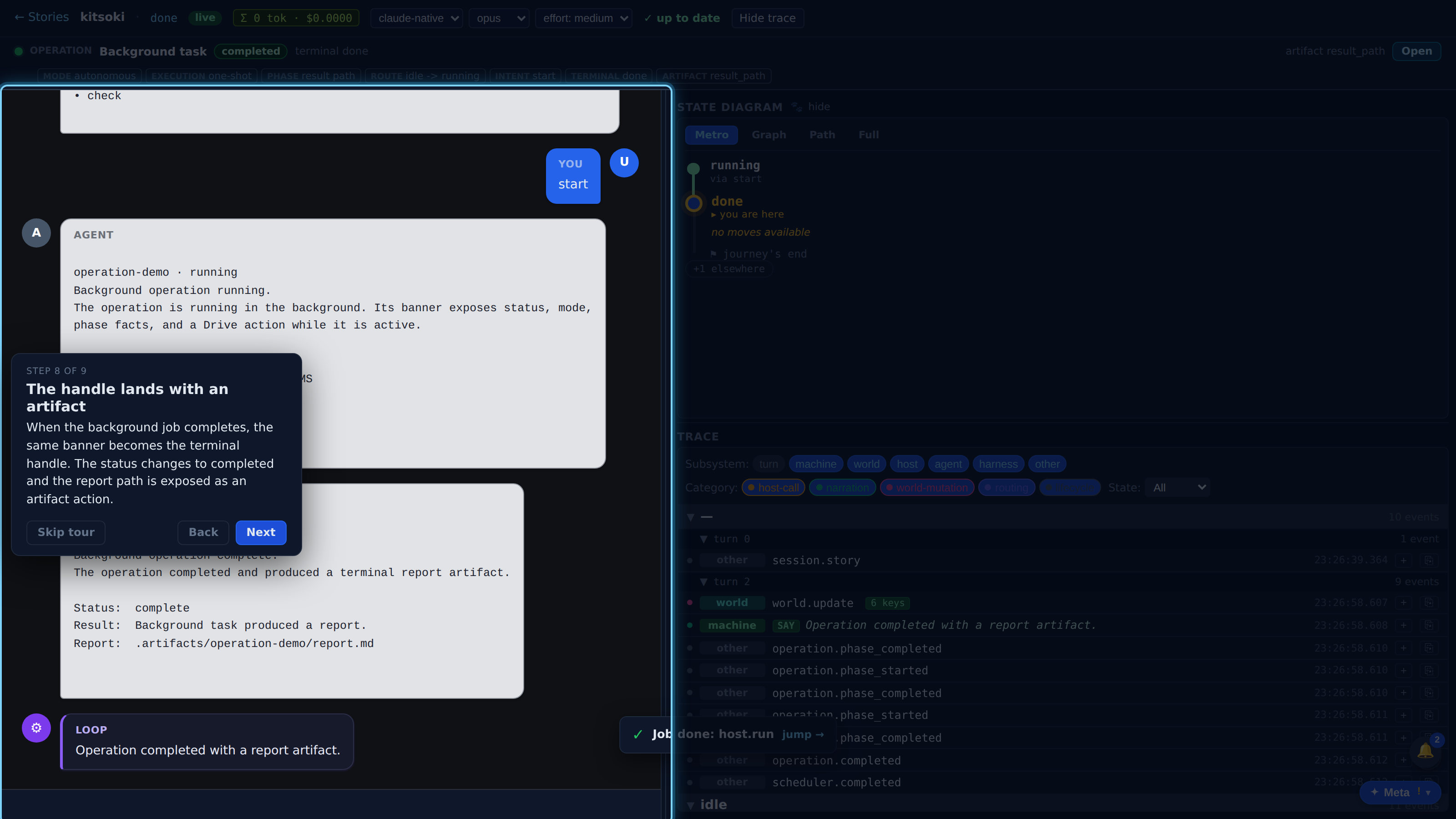This screenshot has width=1456, height=819.
Task: Click the Hide trace button
Action: pyautogui.click(x=767, y=18)
